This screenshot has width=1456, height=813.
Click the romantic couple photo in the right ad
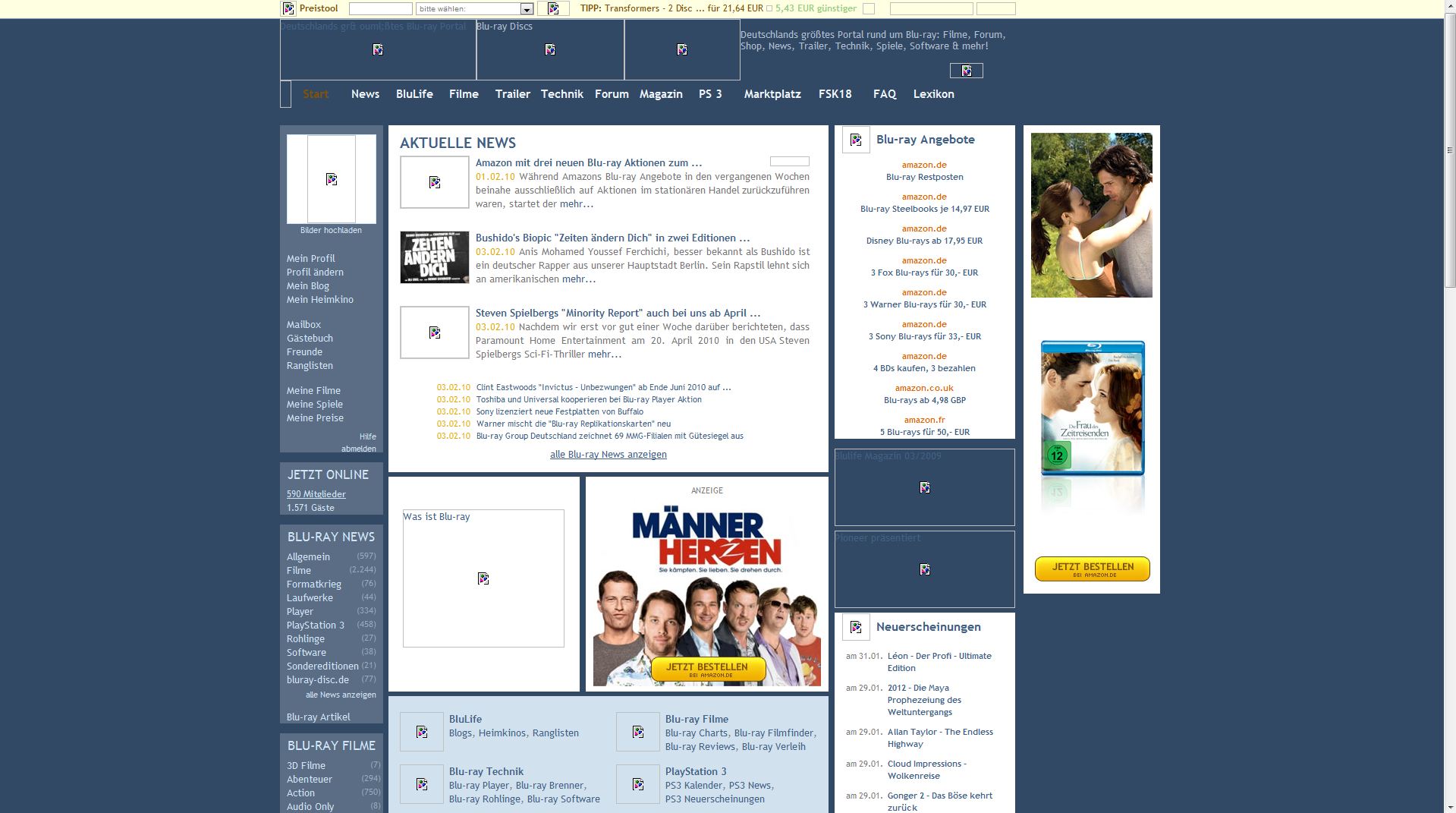pyautogui.click(x=1092, y=215)
